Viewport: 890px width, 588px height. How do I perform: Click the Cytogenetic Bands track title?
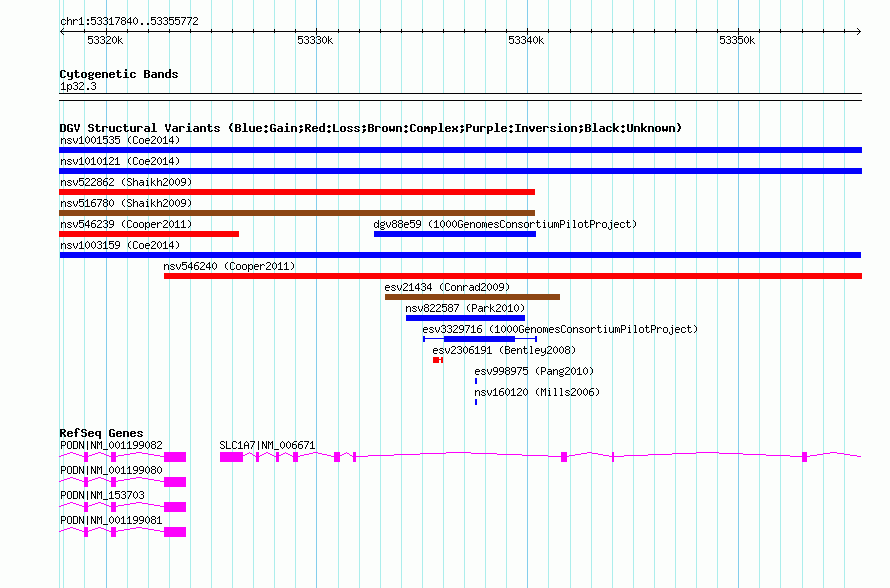(x=119, y=74)
